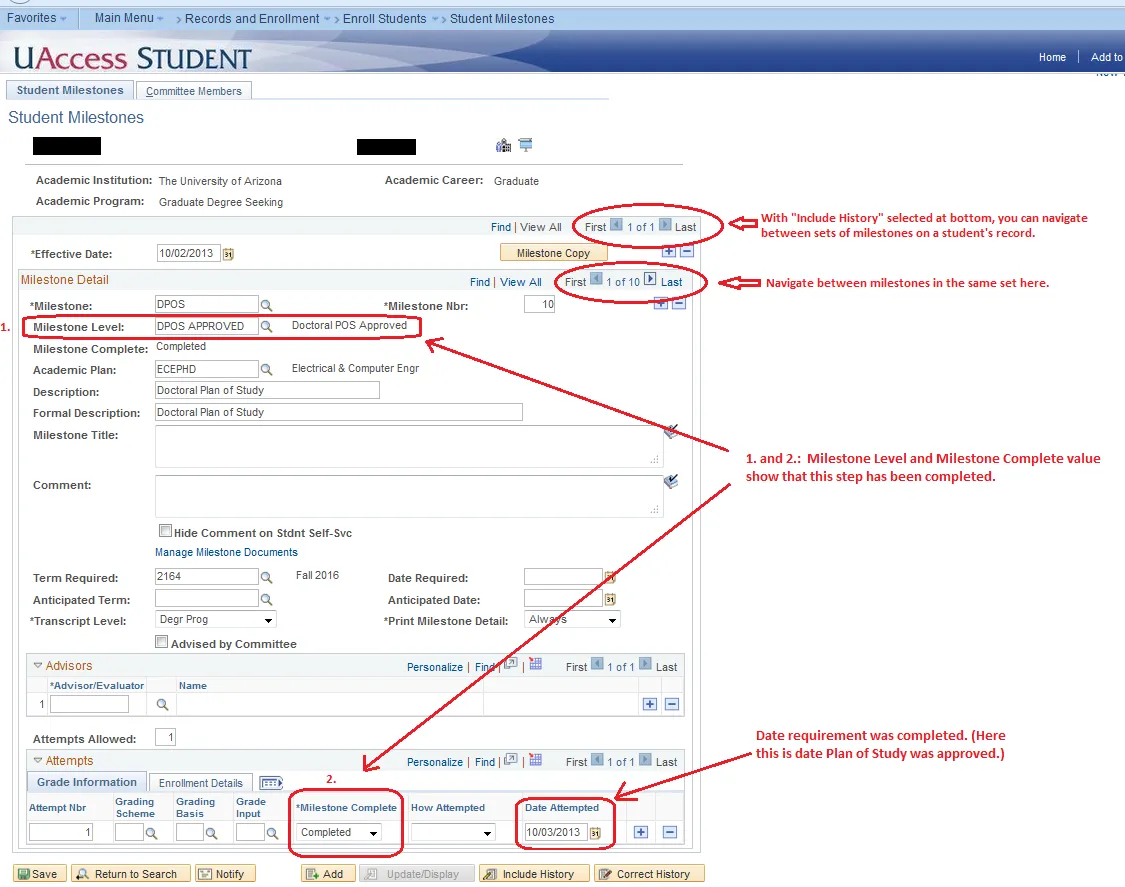Add a new effective-dated row
The width and height of the screenshot is (1125, 887).
click(669, 252)
